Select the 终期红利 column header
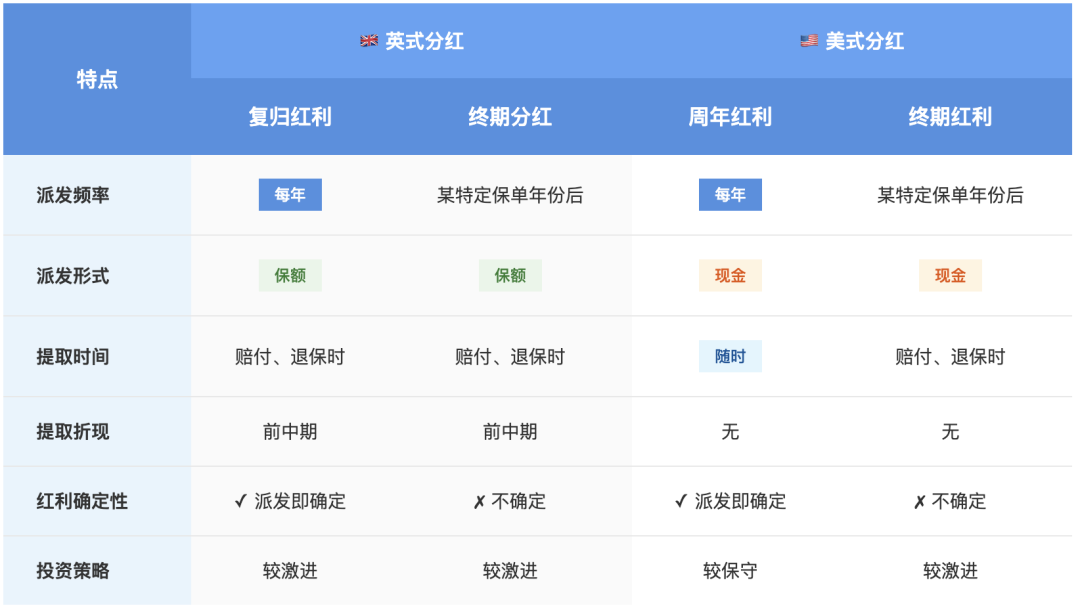 tap(950, 117)
